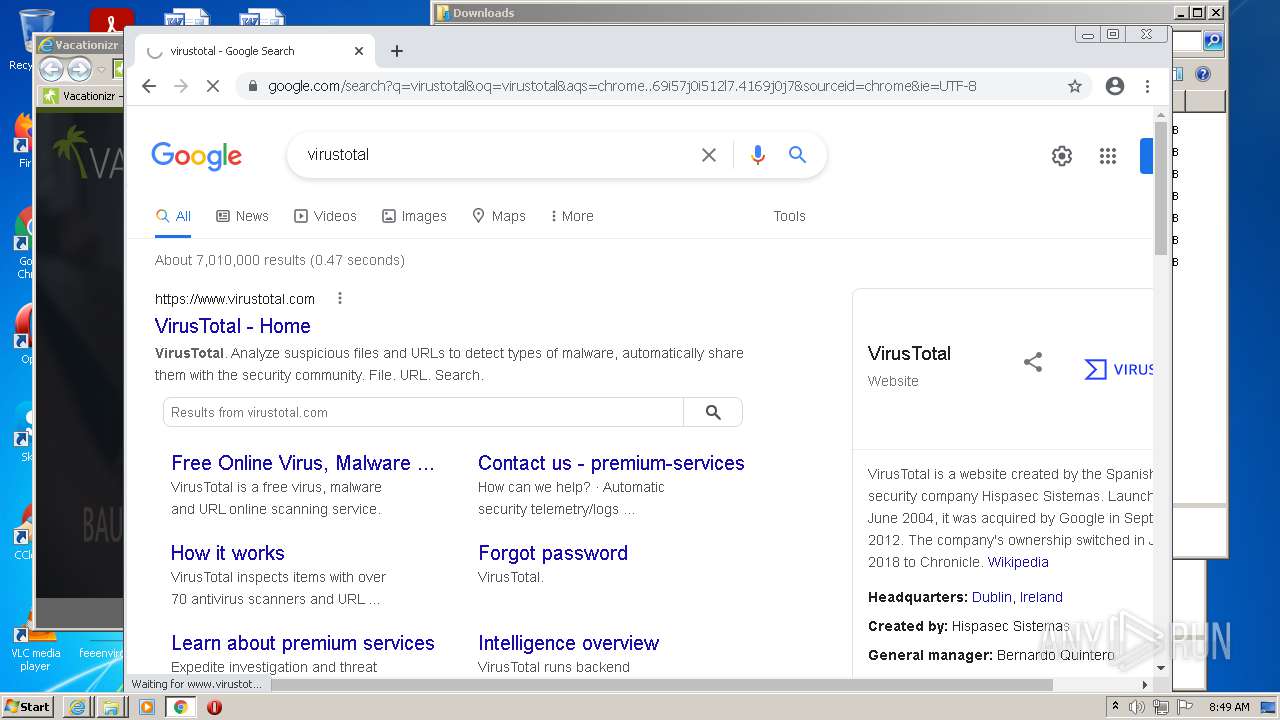The width and height of the screenshot is (1280, 720).
Task: Open Google search settings gear
Action: (x=1062, y=156)
